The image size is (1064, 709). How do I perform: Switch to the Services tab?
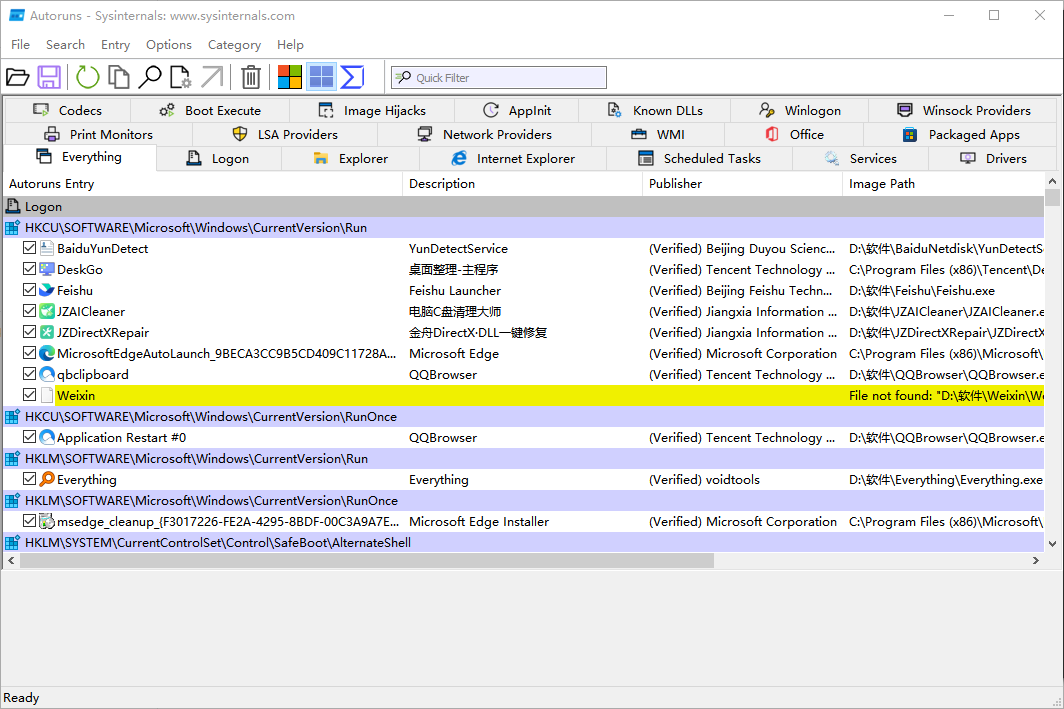click(x=860, y=159)
